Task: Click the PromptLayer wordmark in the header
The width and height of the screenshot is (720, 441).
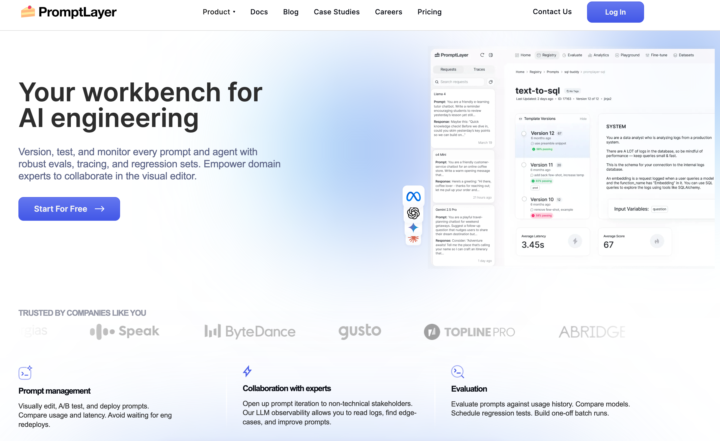Action: [78, 12]
